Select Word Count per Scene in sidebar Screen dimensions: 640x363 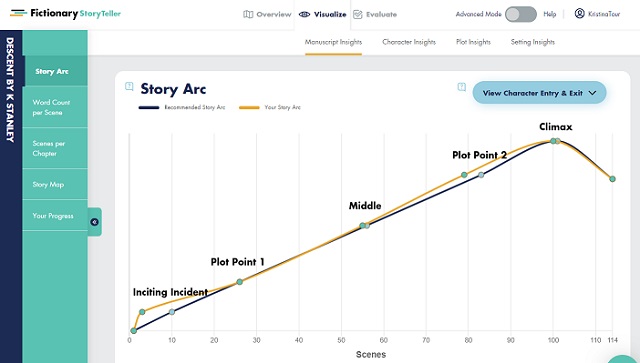55,107
